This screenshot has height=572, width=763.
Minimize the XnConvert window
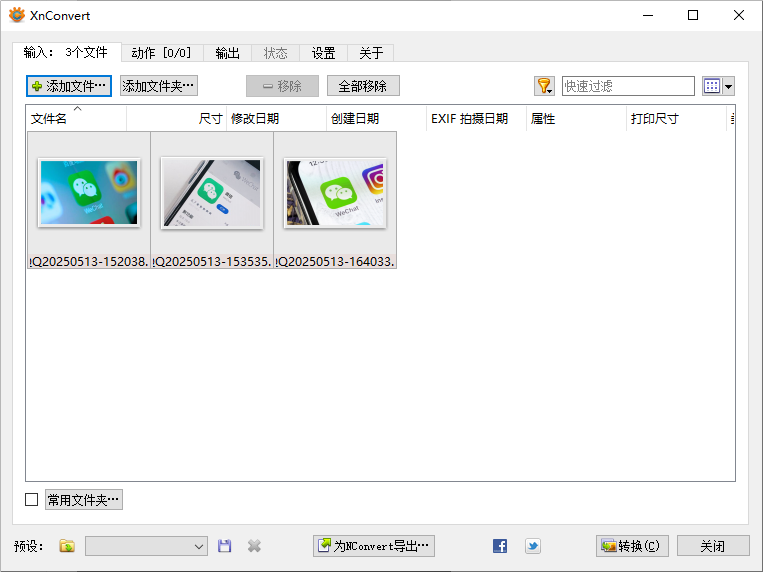coord(648,16)
